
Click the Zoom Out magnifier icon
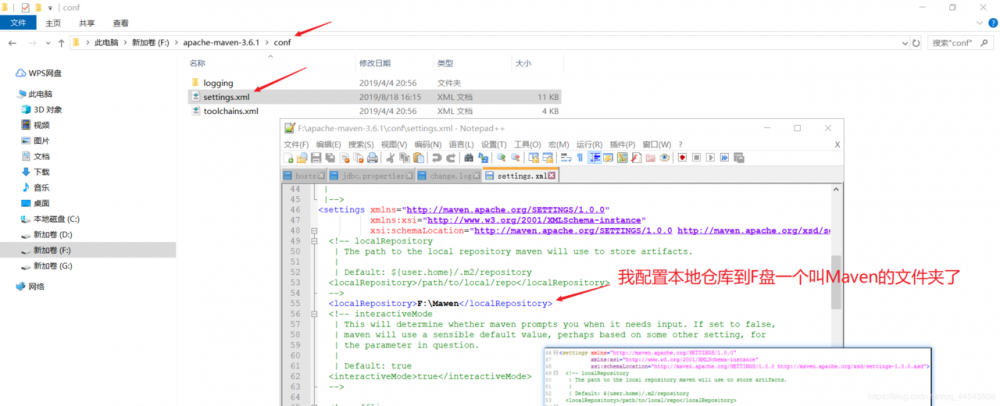coord(515,157)
